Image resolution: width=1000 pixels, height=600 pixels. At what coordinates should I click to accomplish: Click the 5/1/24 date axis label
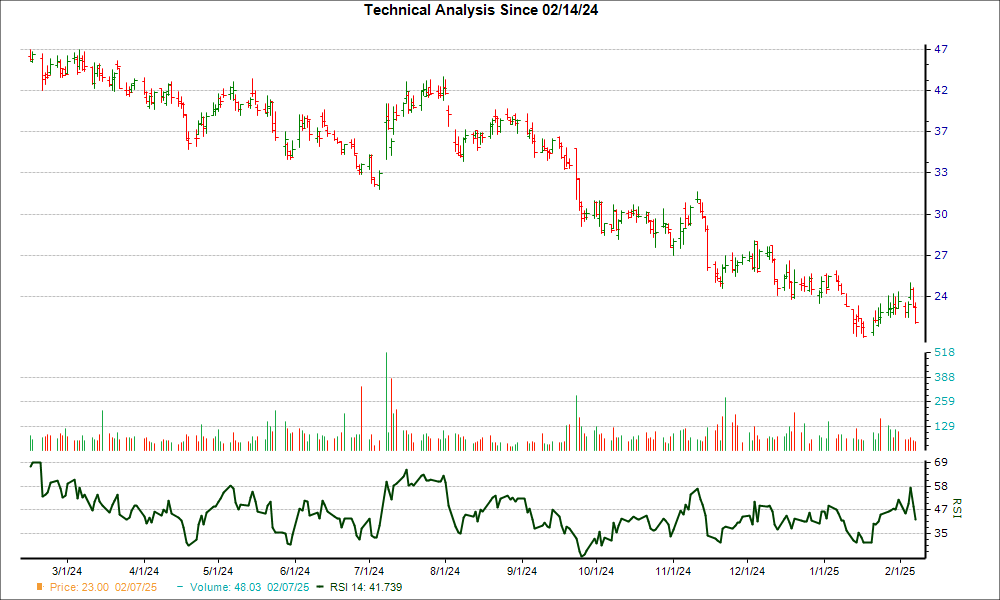tap(218, 571)
